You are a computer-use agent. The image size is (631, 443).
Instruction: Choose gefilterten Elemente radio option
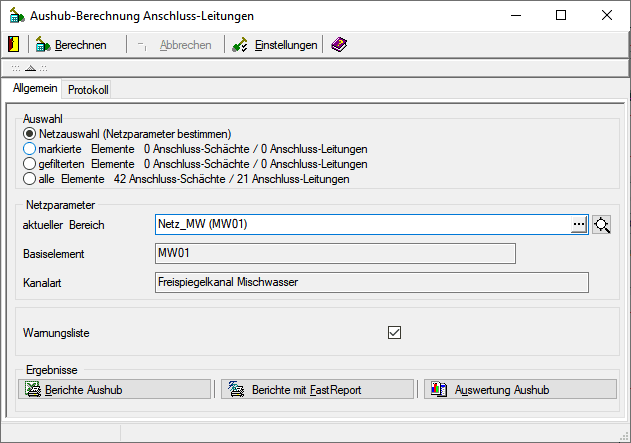30,164
